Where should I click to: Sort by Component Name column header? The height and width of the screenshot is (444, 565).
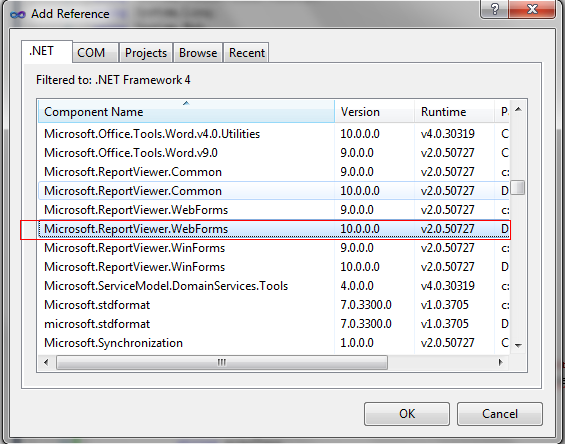click(186, 112)
